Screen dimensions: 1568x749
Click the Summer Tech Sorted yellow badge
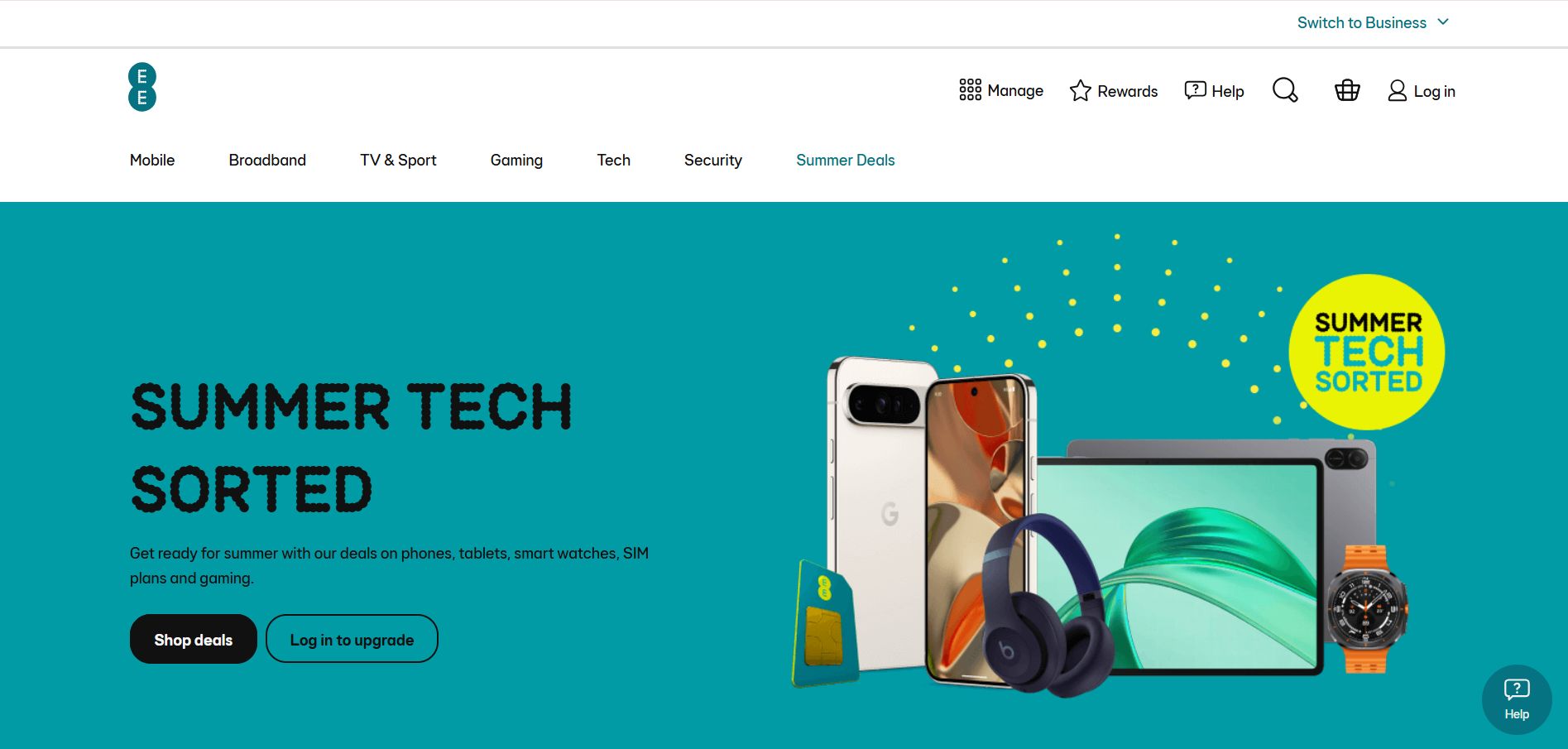point(1367,352)
